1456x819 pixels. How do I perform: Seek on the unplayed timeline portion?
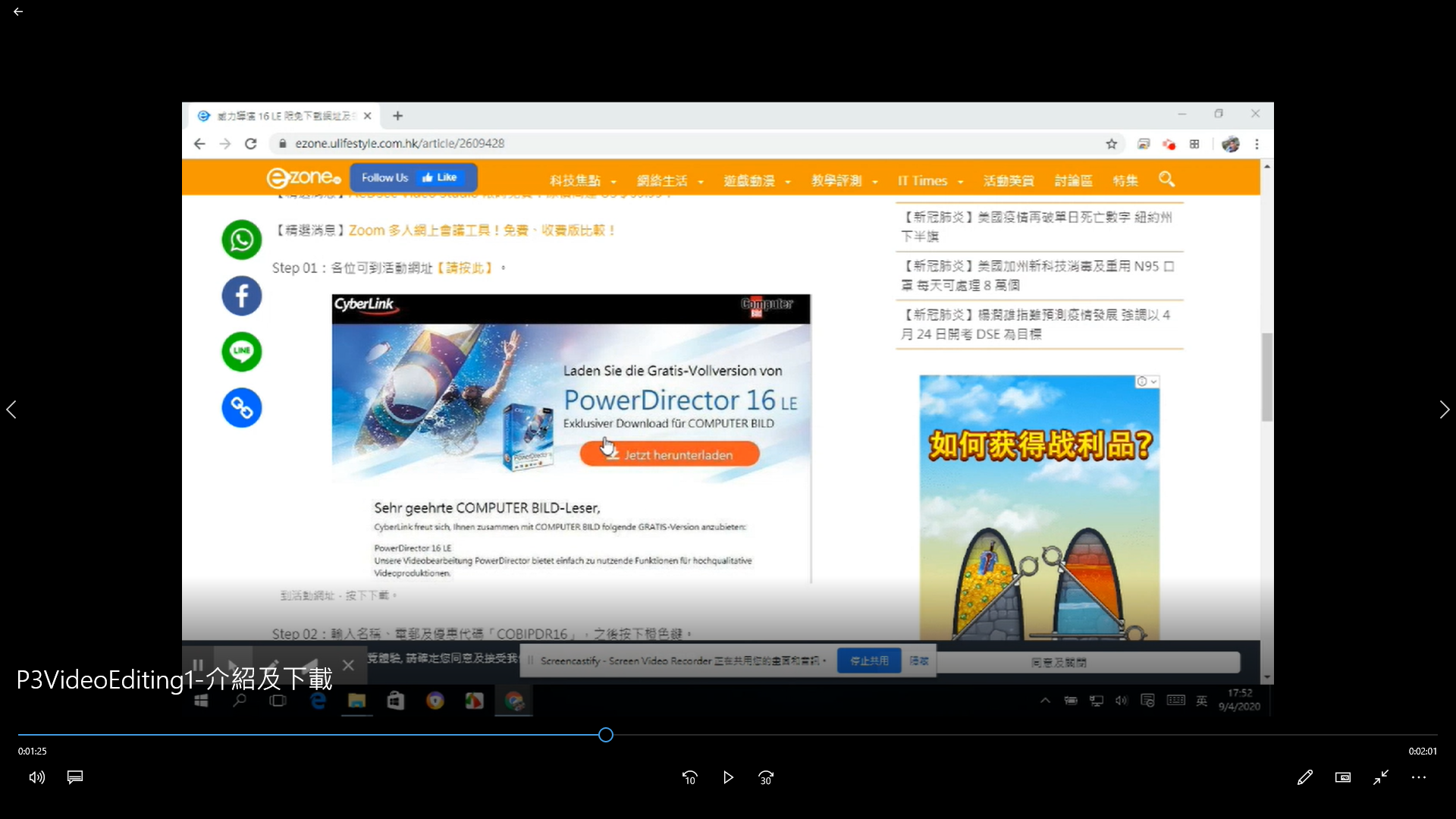pyautogui.click(x=1024, y=735)
